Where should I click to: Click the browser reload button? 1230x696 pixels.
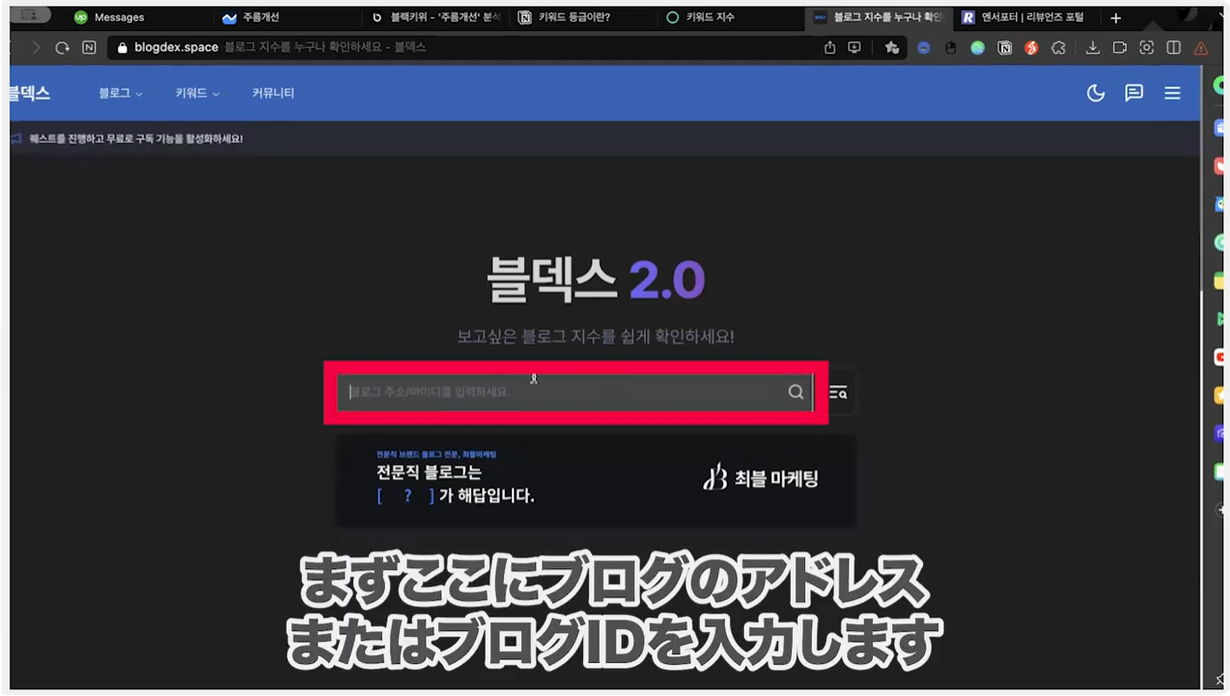(x=62, y=48)
